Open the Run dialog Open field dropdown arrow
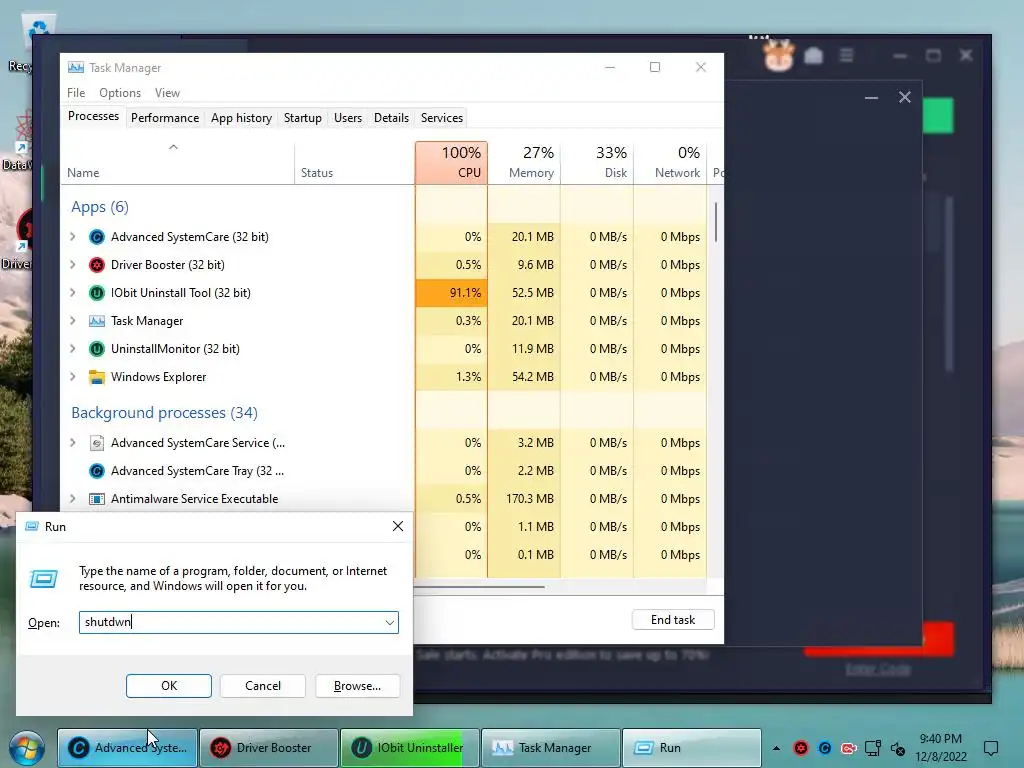The image size is (1024, 768). [x=390, y=622]
